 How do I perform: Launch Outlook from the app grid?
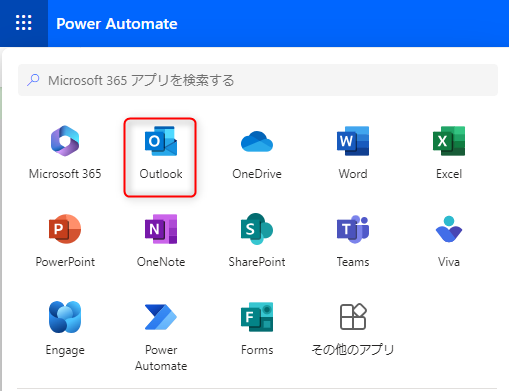[161, 141]
